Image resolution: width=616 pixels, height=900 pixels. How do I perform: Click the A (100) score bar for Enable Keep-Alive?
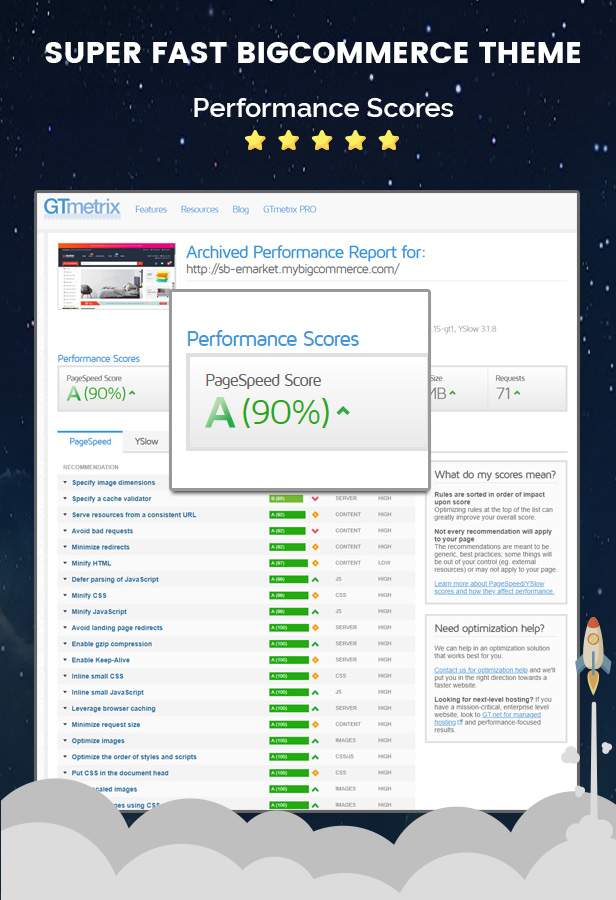[288, 660]
